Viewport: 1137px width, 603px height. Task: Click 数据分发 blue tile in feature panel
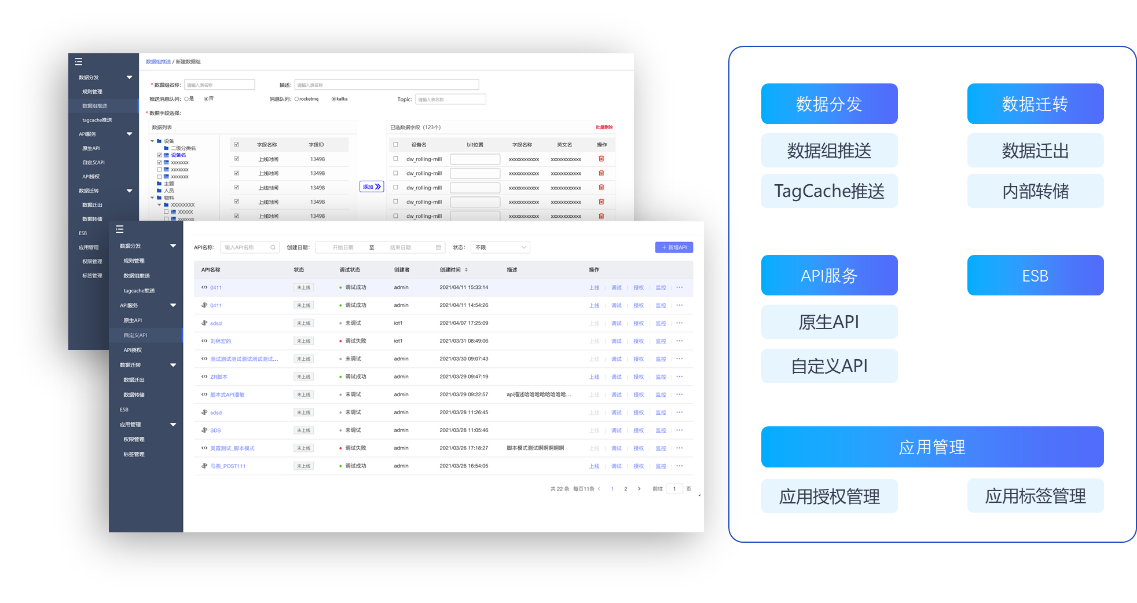[829, 104]
